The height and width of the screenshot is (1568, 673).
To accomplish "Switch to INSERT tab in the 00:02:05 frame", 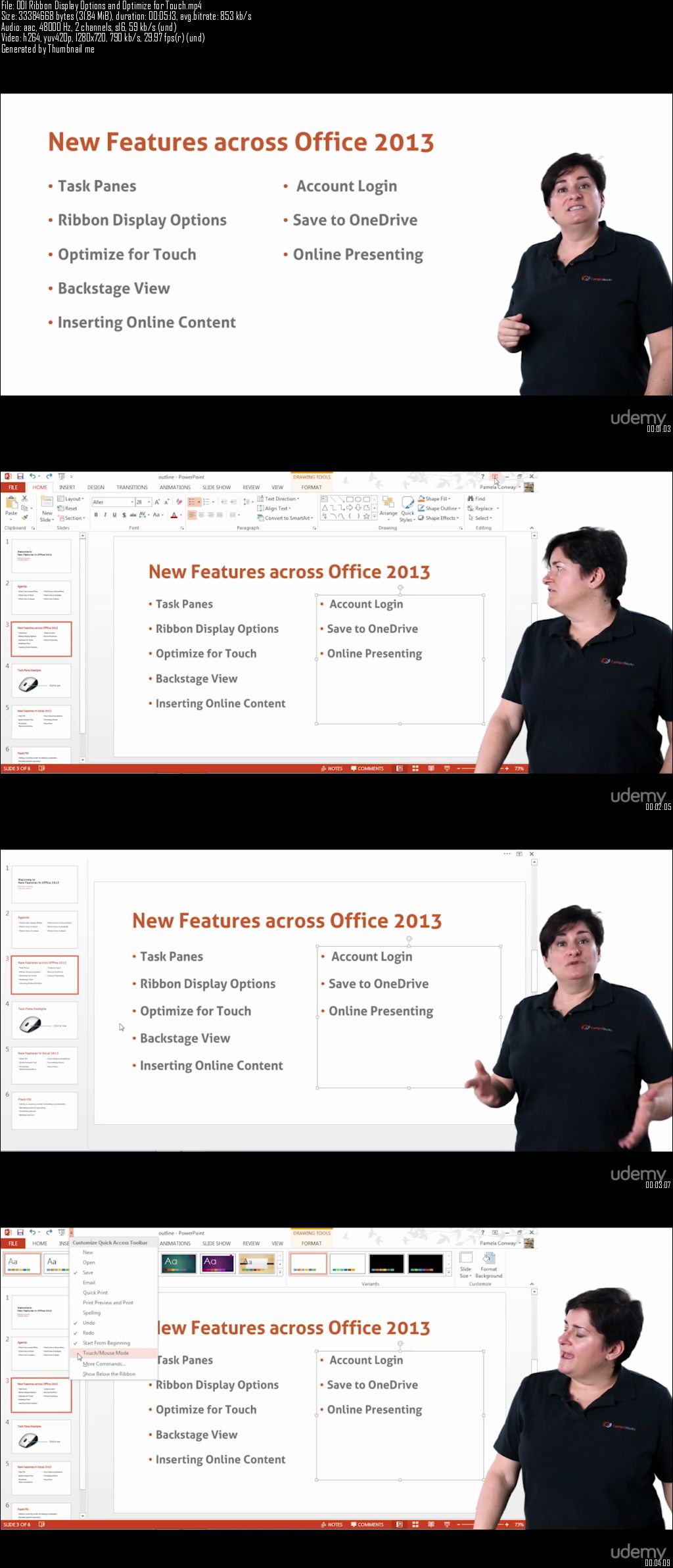I will 67,487.
